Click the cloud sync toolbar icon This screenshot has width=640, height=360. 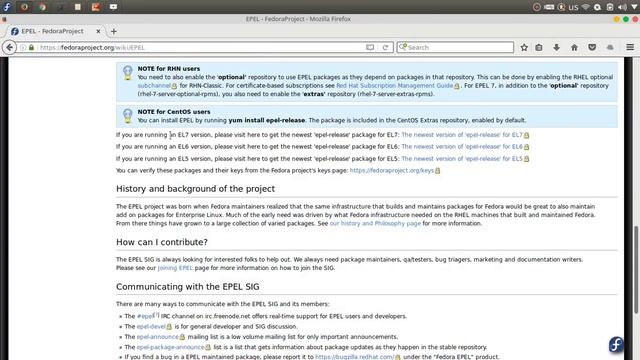(x=610, y=47)
